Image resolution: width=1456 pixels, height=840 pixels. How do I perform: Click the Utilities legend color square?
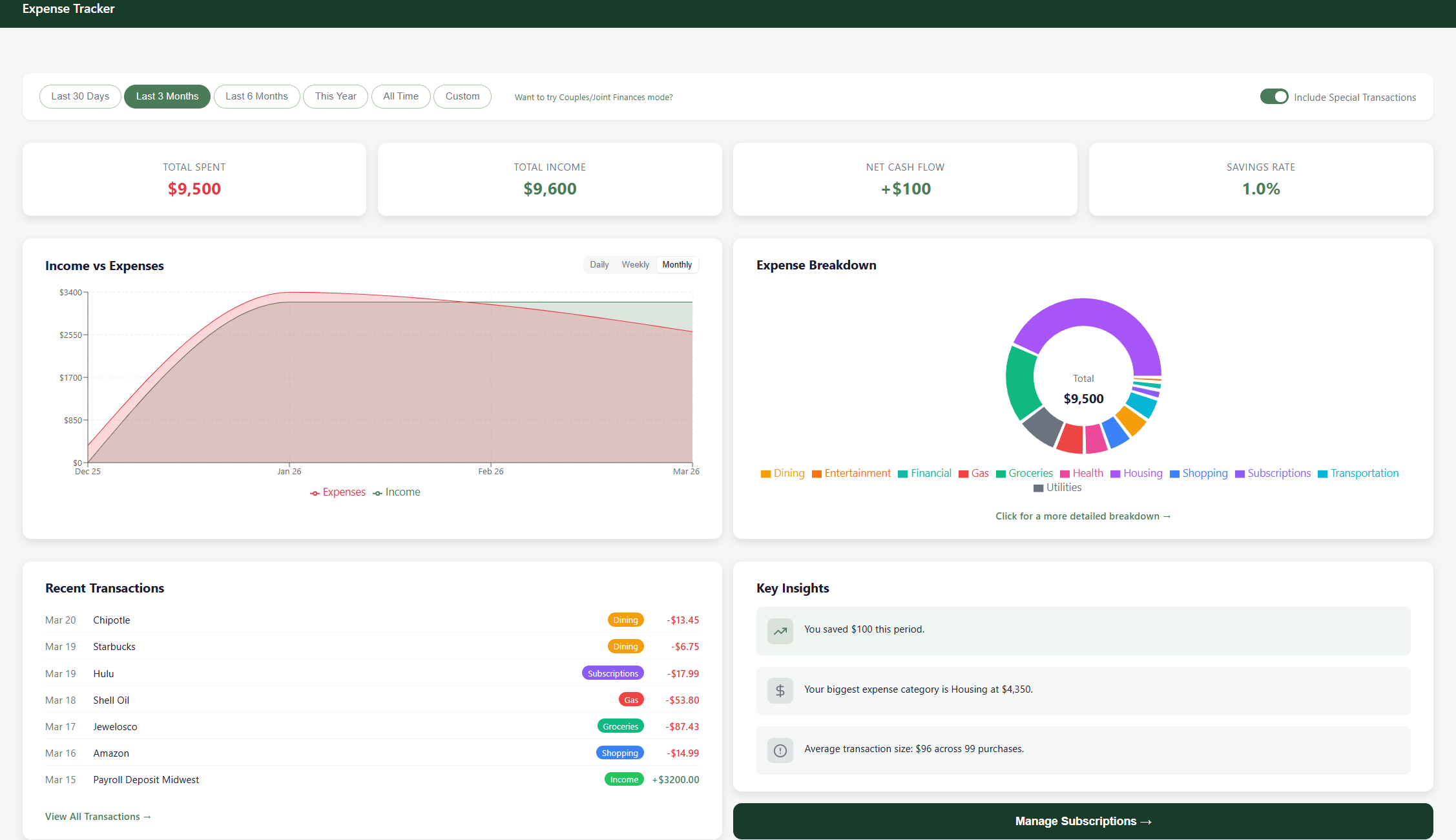(1038, 488)
